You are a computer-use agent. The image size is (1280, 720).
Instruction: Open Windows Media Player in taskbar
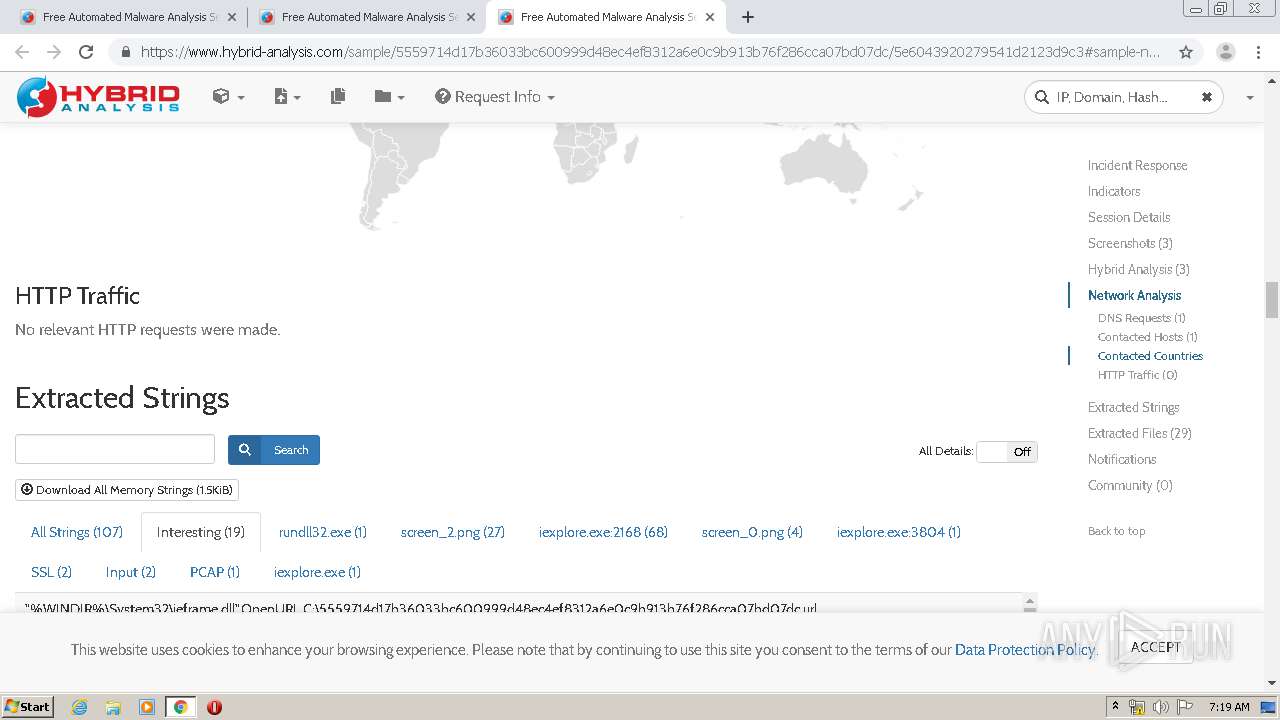click(147, 707)
